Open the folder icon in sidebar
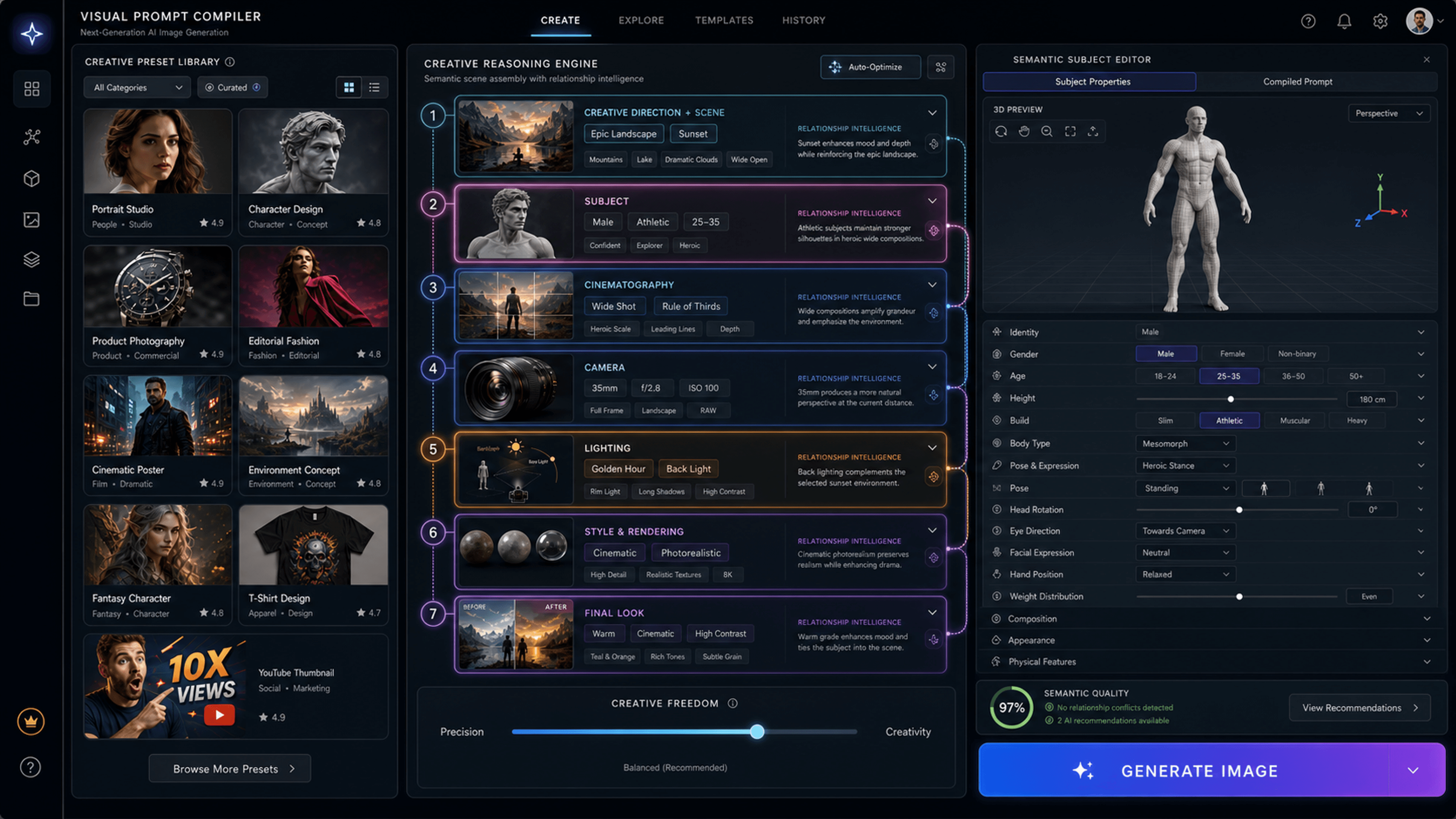1456x819 pixels. click(x=31, y=299)
